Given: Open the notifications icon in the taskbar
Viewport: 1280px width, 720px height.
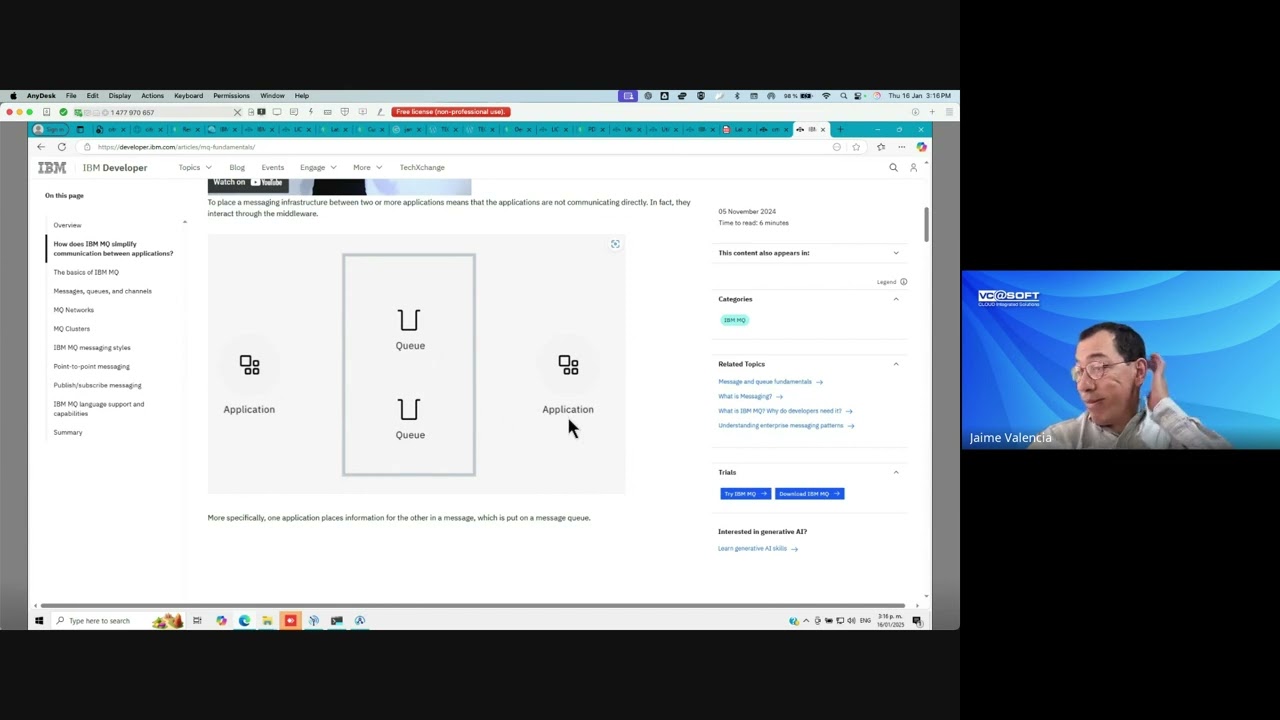Looking at the screenshot, I should tap(916, 621).
